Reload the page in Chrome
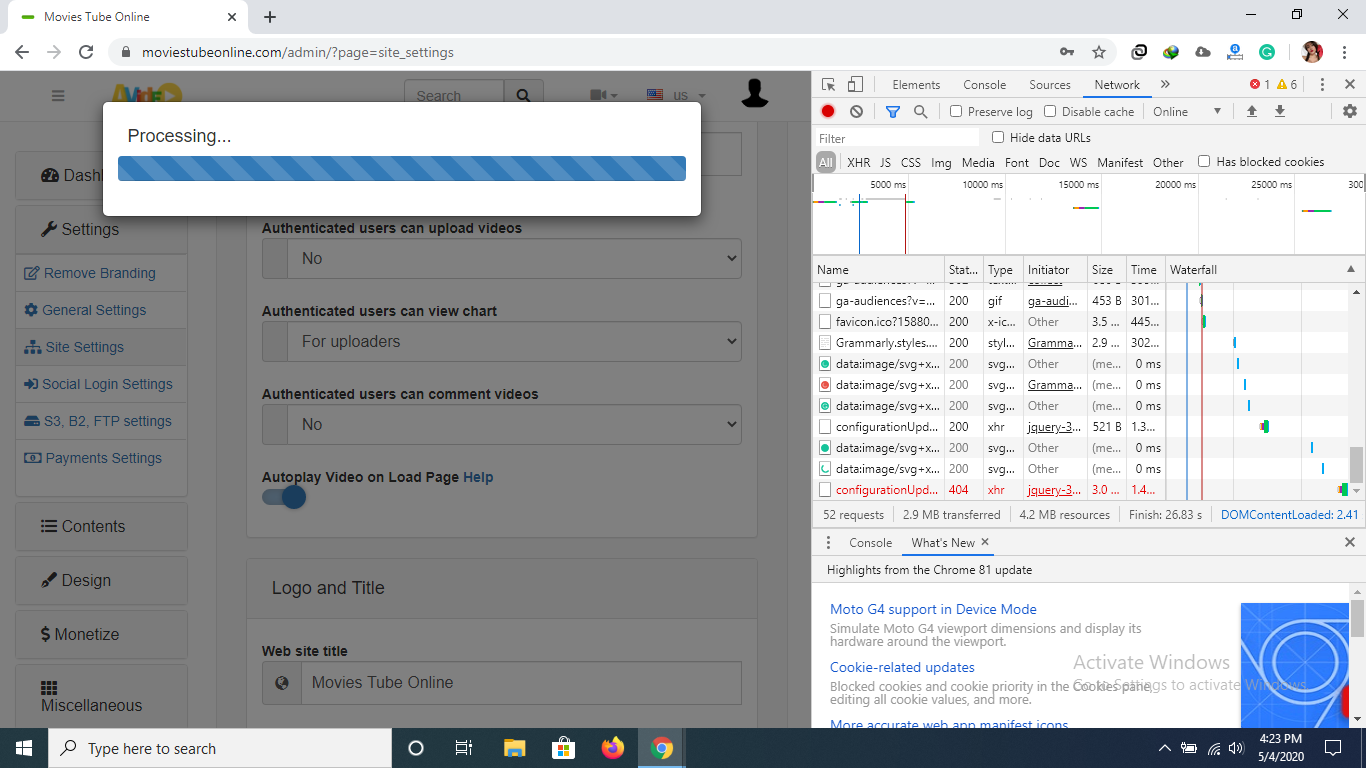This screenshot has width=1366, height=768. click(x=86, y=52)
